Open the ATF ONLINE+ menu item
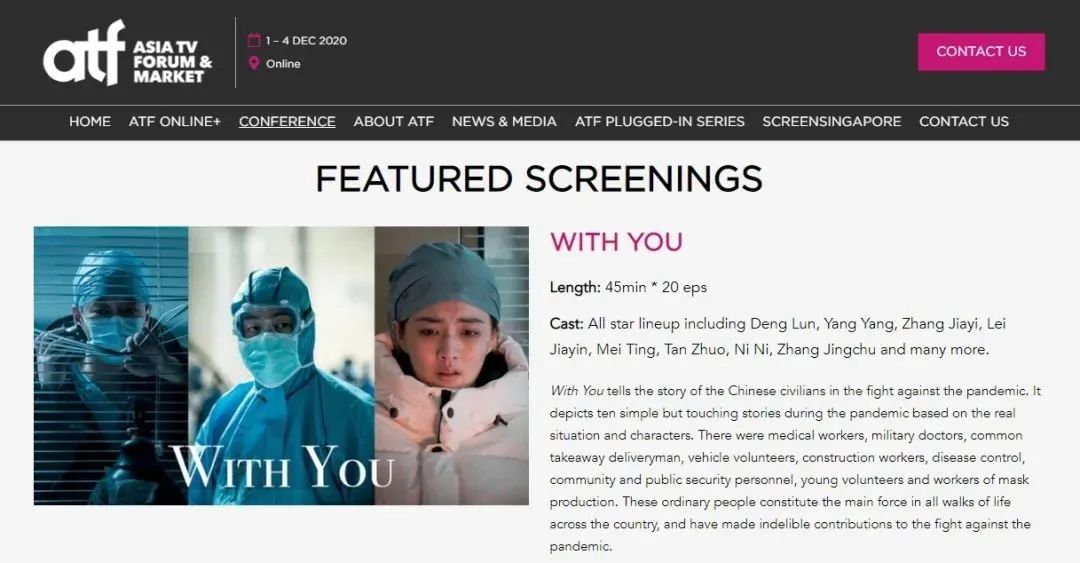Screen dimensions: 1080x563 [x=174, y=122]
